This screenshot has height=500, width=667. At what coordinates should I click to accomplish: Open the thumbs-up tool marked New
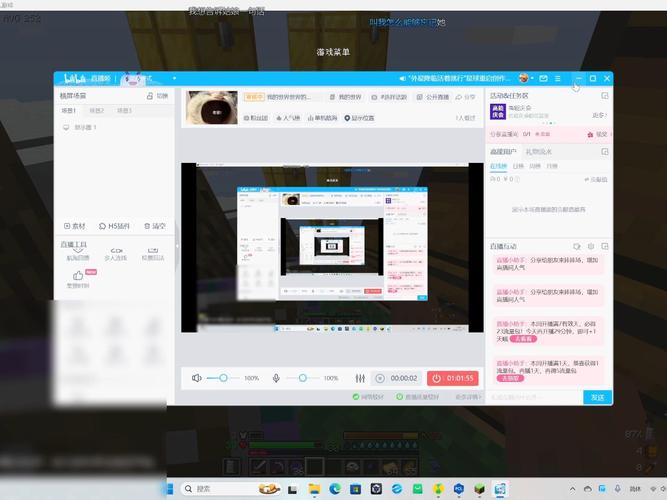pos(78,279)
